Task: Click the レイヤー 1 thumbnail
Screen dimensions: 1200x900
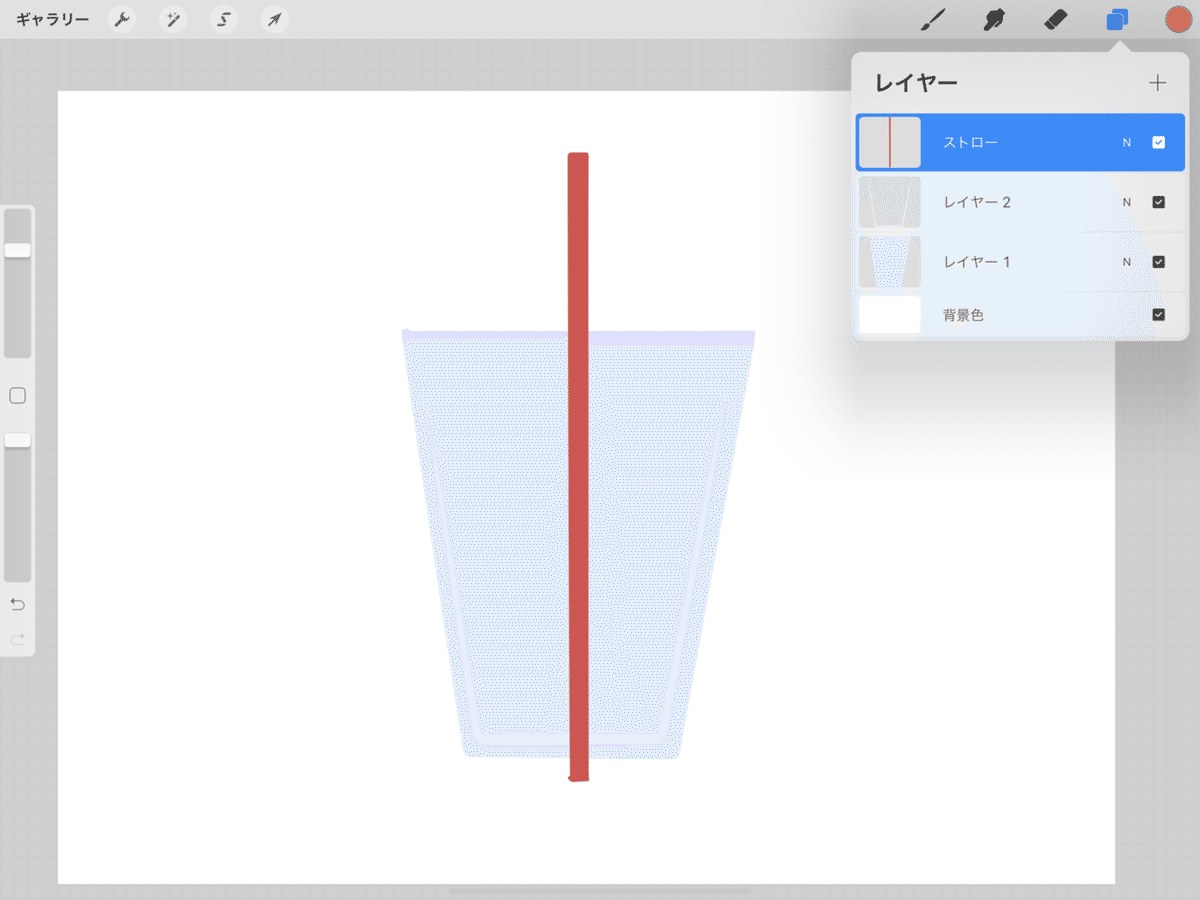Action: pos(890,262)
